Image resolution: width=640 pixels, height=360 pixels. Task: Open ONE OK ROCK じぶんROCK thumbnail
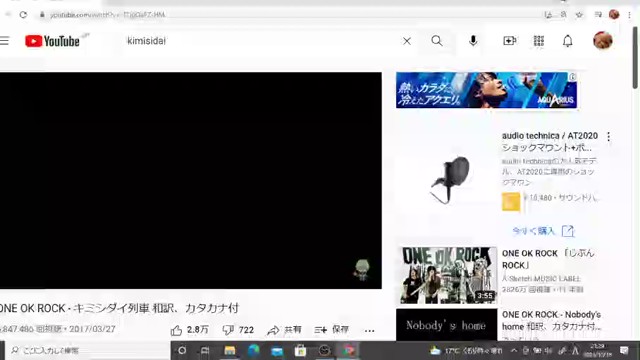pos(447,275)
